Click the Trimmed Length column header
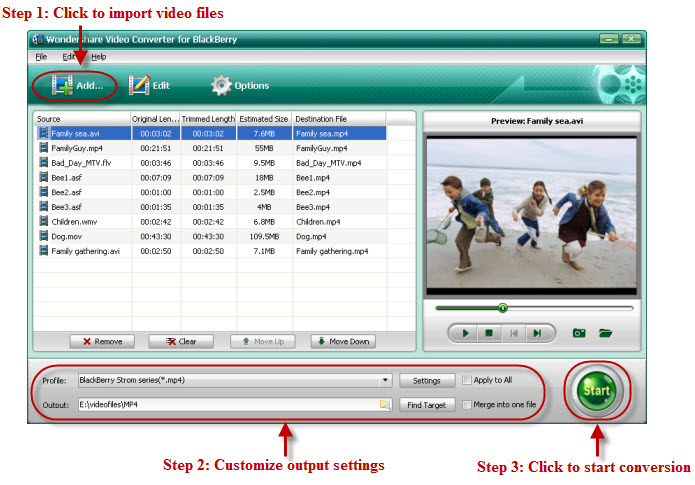Image resolution: width=695 pixels, height=485 pixels. point(208,119)
